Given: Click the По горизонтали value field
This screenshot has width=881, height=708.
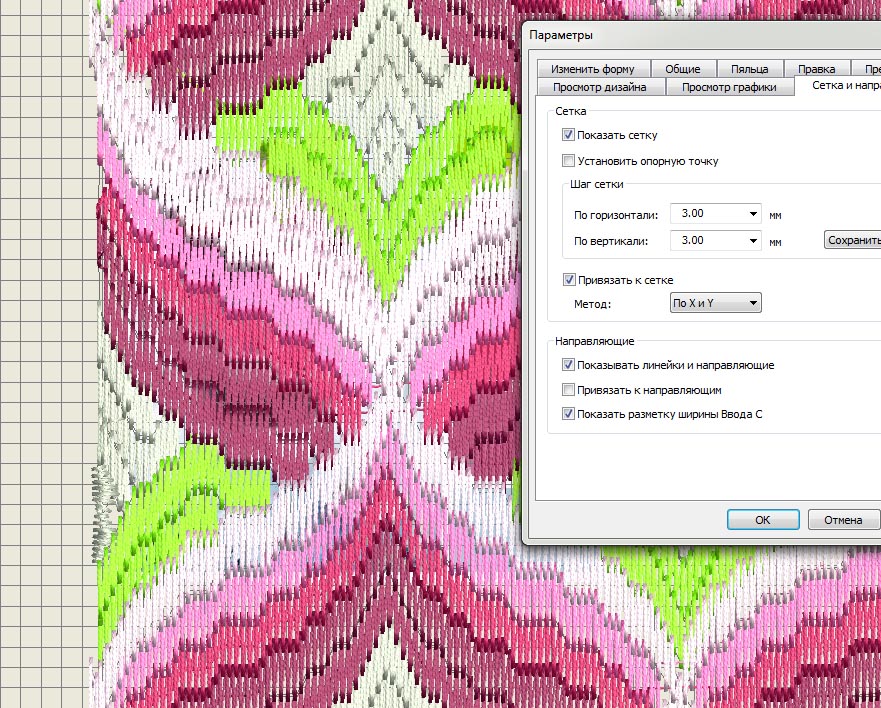Looking at the screenshot, I should pyautogui.click(x=707, y=214).
